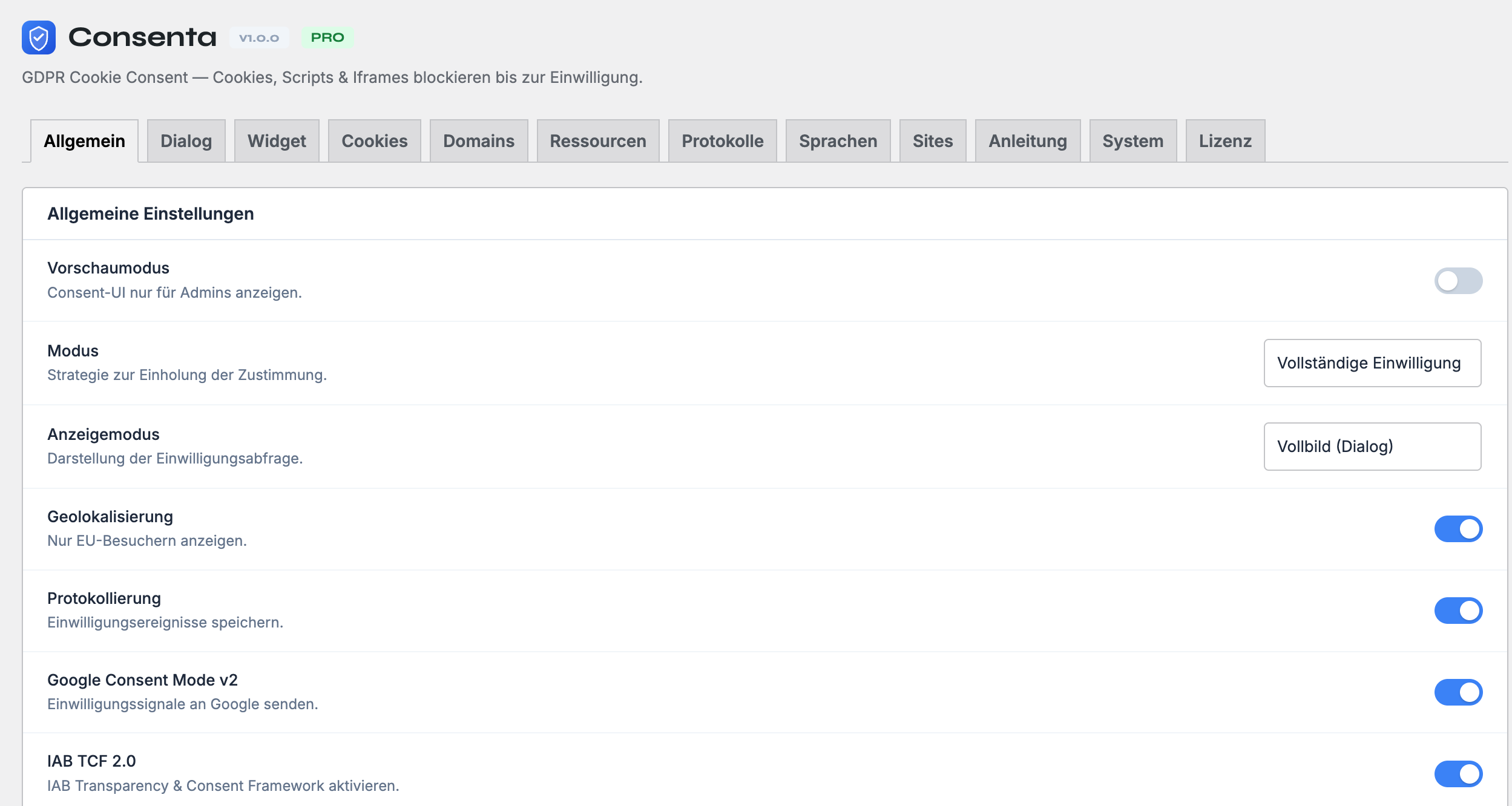Open the Widget tab
This screenshot has width=1512, height=806.
tap(276, 140)
